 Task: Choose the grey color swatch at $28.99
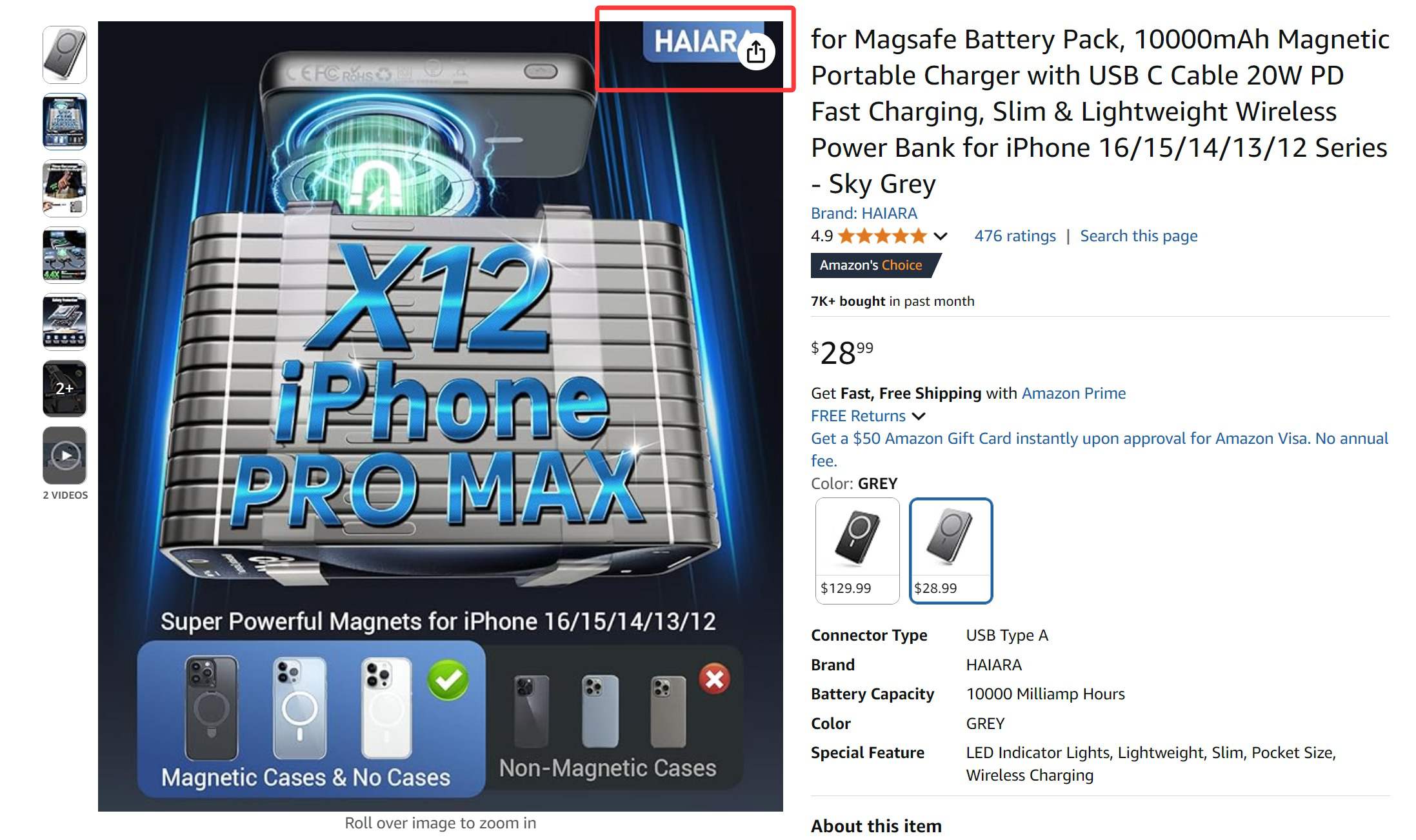[951, 550]
